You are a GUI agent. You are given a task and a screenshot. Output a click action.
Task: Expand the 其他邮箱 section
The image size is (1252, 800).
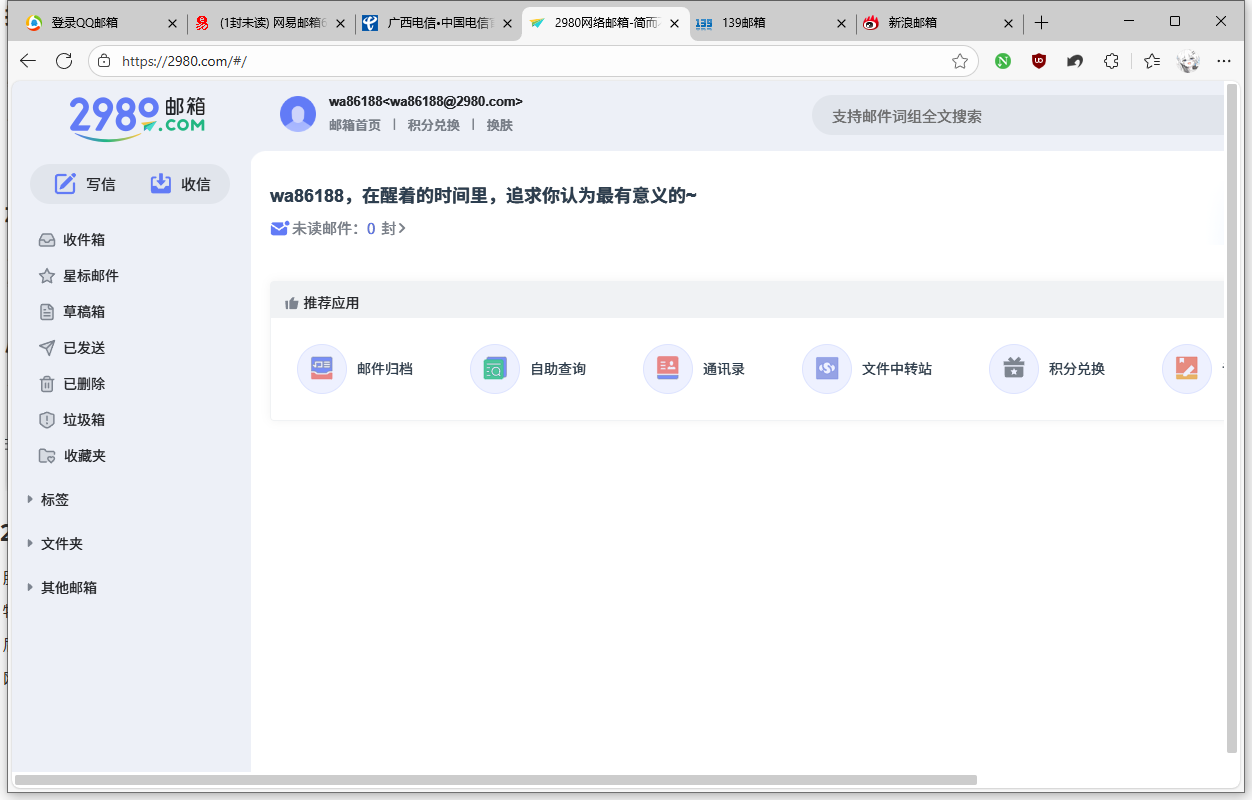point(67,587)
